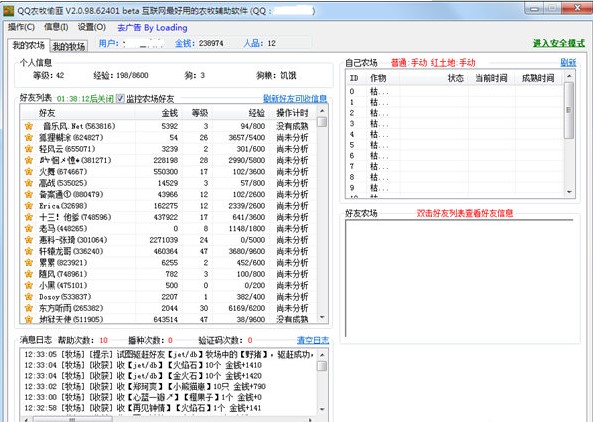Image resolution: width=593 pixels, height=422 pixels.
Task: Select own farm row with ID 9
Action: tap(455, 188)
